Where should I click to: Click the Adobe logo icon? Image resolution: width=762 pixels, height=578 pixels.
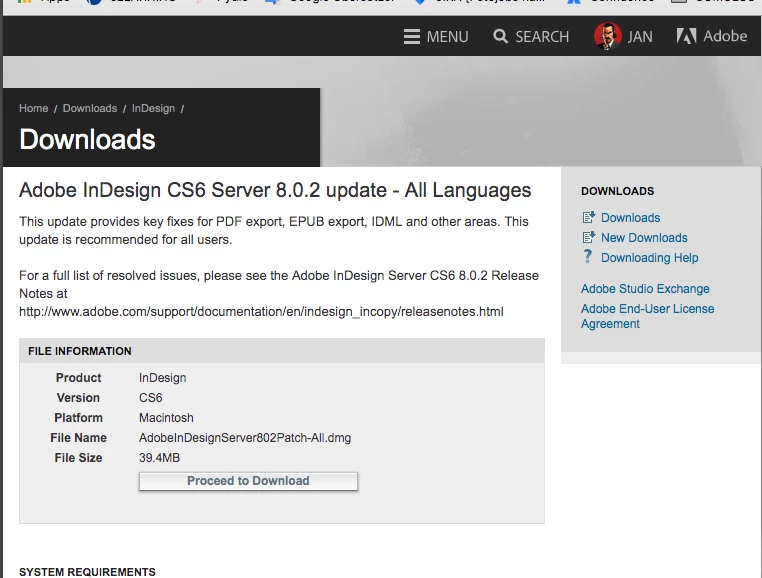point(686,36)
